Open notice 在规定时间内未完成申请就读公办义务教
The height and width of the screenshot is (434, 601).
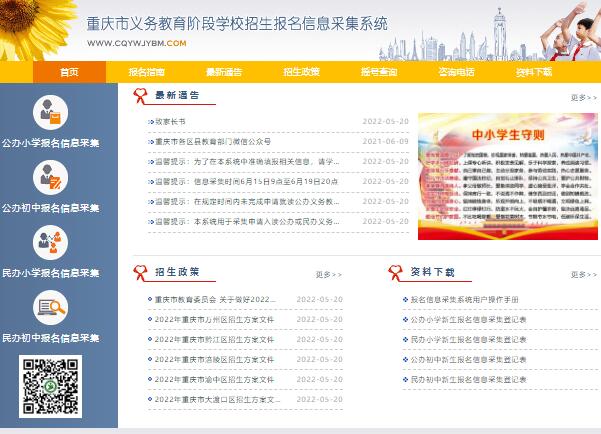pos(247,201)
